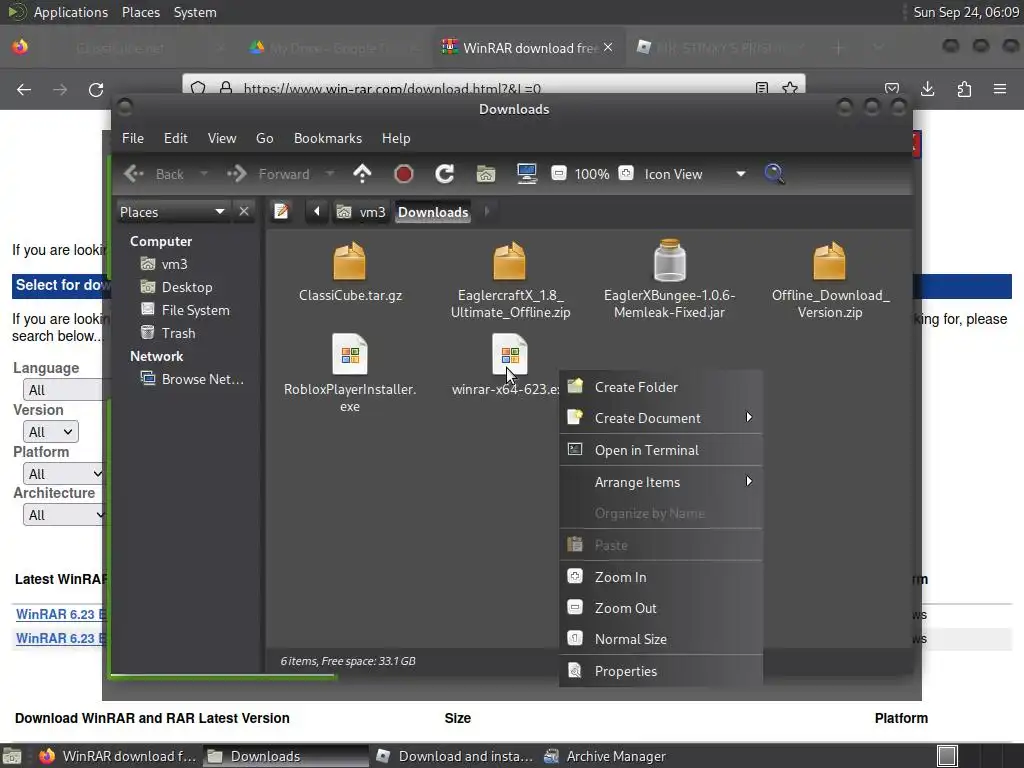The image size is (1024, 768).
Task: Click vm3 path bar button
Action: click(x=361, y=212)
